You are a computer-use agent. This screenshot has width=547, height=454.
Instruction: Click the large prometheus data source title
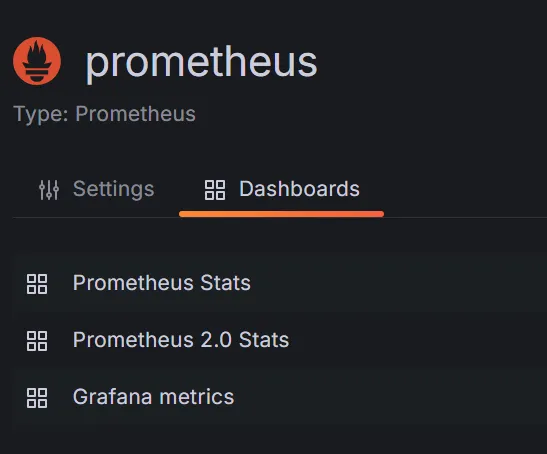201,63
